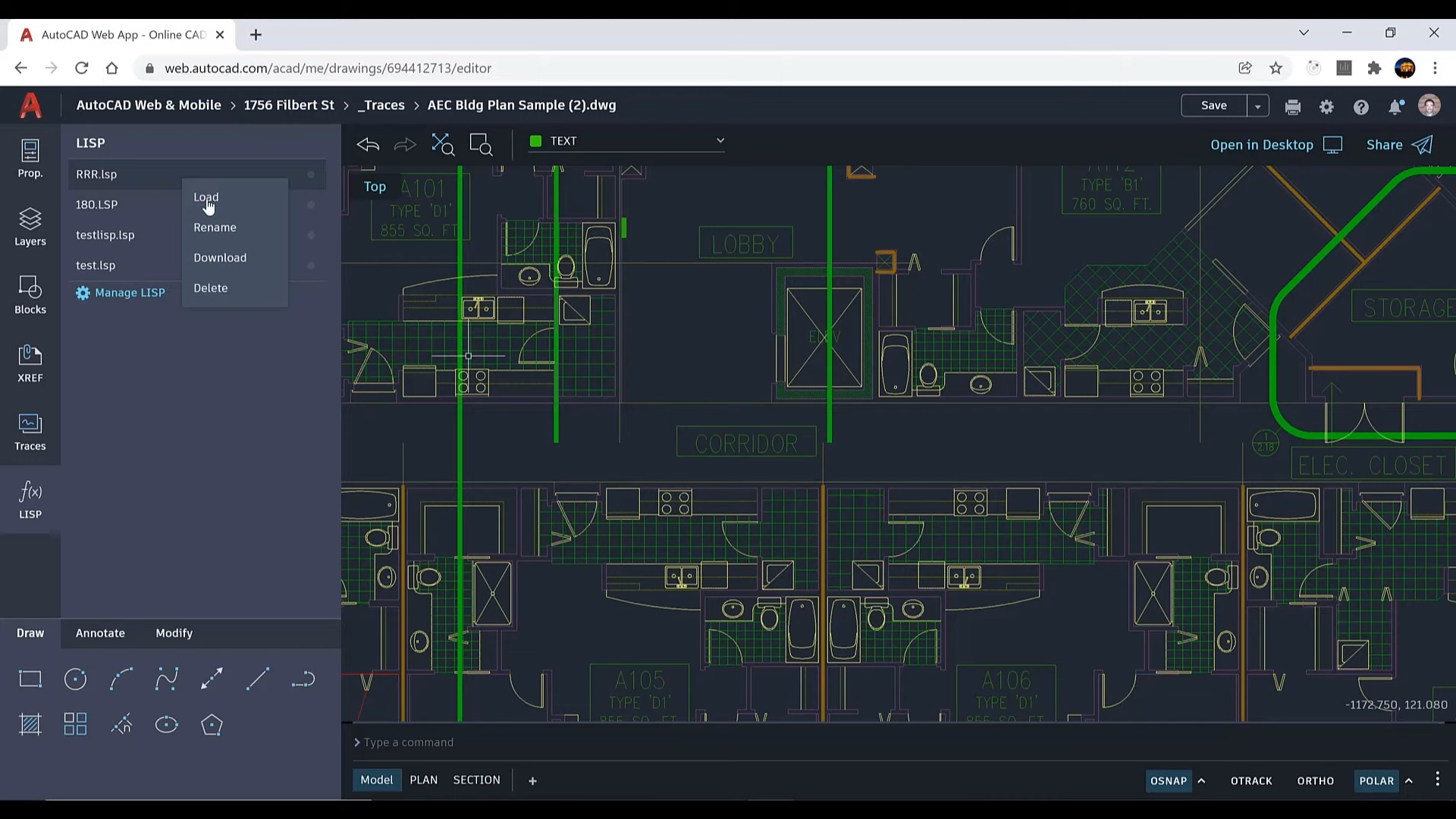Screen dimensions: 1456x819
Task: Toggle OSNAP status bar button
Action: click(x=1168, y=780)
